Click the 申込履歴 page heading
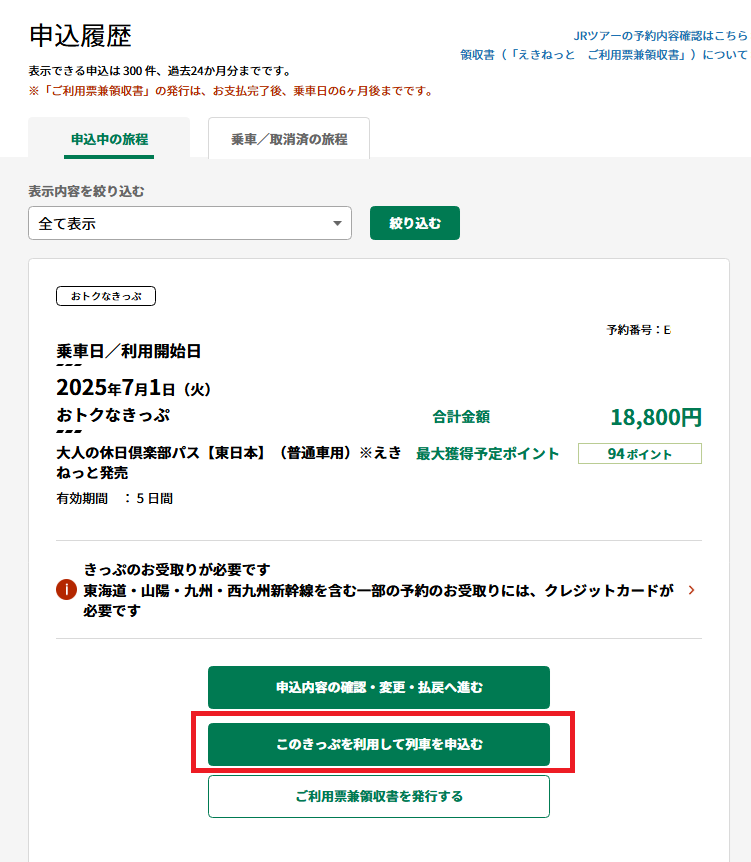The height and width of the screenshot is (862, 751). tap(80, 36)
